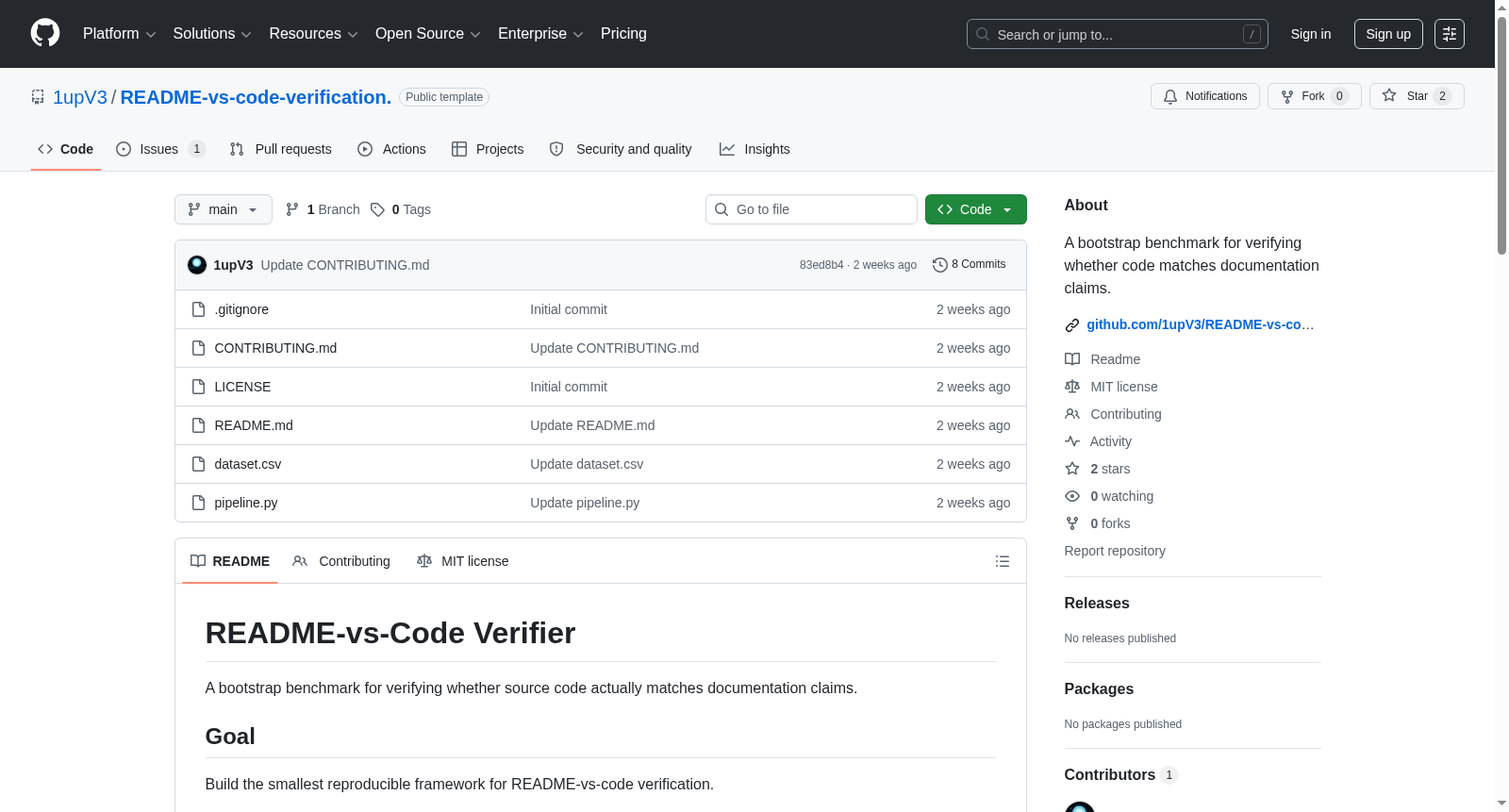This screenshot has width=1509, height=812.
Task: Focus the Go to file field
Action: 811,209
